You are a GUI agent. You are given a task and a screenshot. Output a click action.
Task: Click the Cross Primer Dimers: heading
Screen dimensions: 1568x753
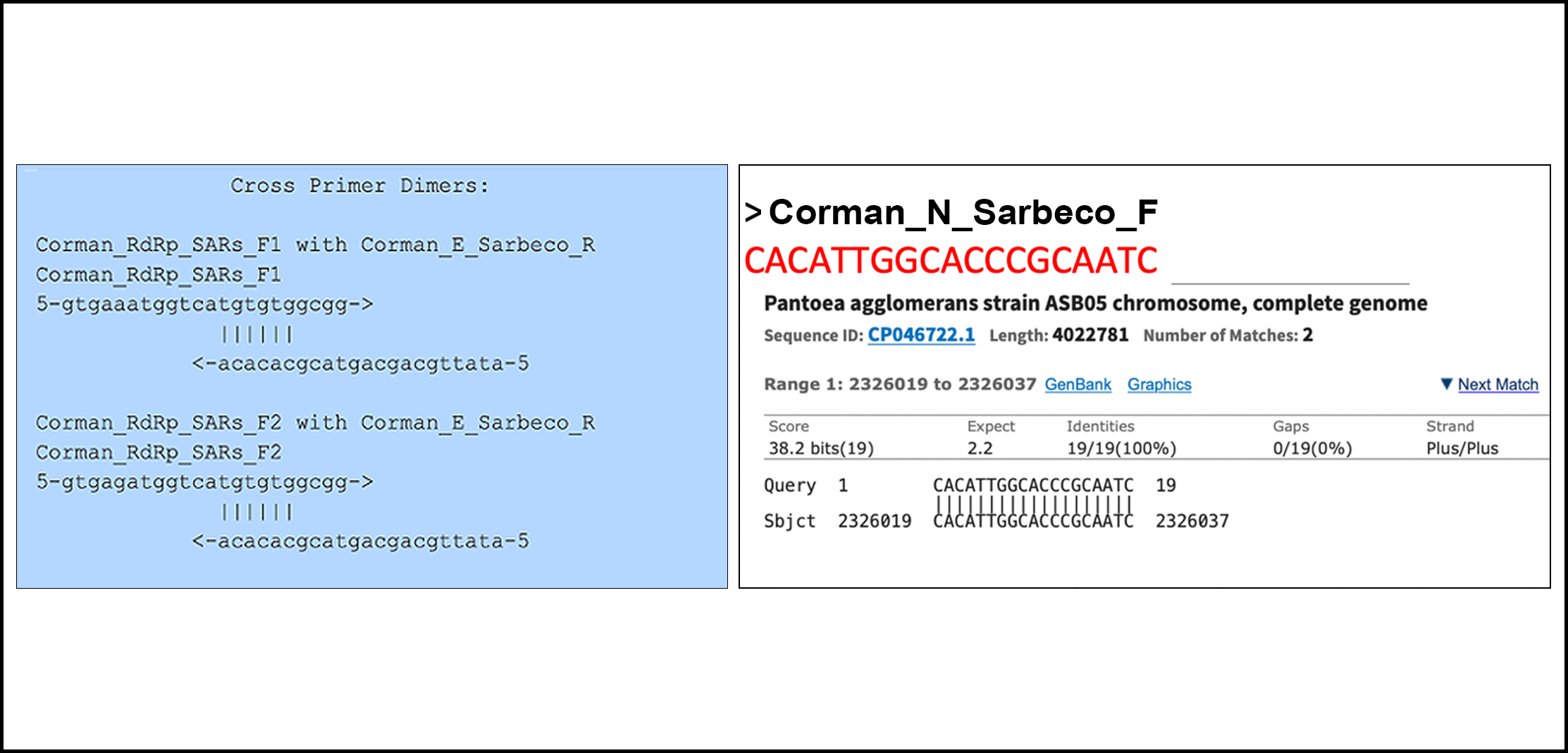359,185
